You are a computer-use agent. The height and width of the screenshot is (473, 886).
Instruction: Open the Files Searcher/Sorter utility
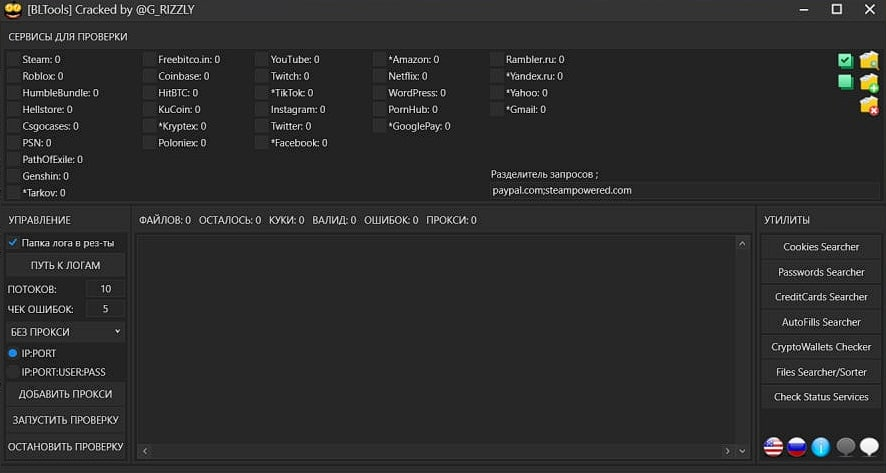(x=821, y=372)
